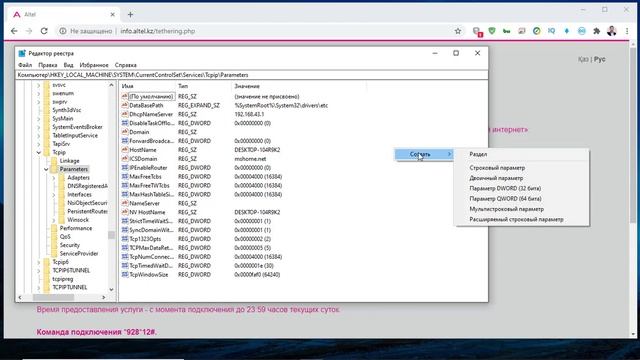Reload the Altel page
The height and width of the screenshot is (360, 640).
pyautogui.click(x=44, y=31)
